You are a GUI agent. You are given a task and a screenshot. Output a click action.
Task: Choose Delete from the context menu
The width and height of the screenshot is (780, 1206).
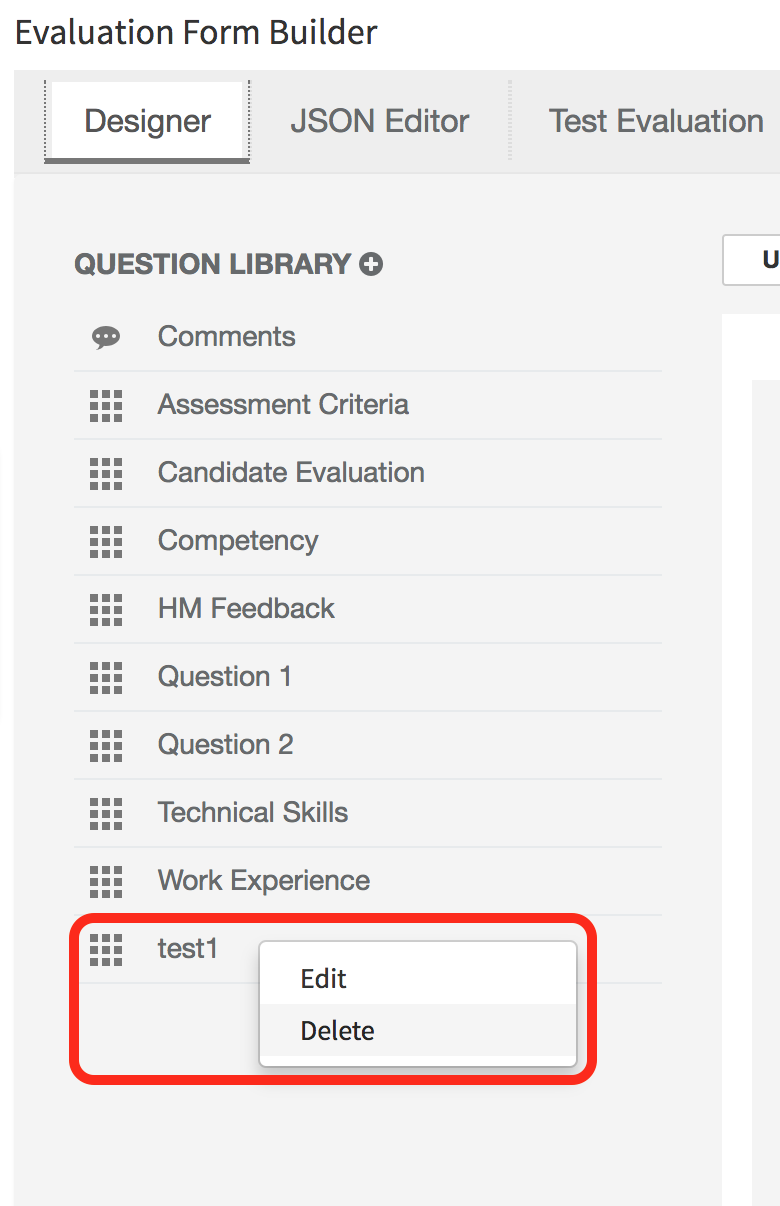point(337,1030)
